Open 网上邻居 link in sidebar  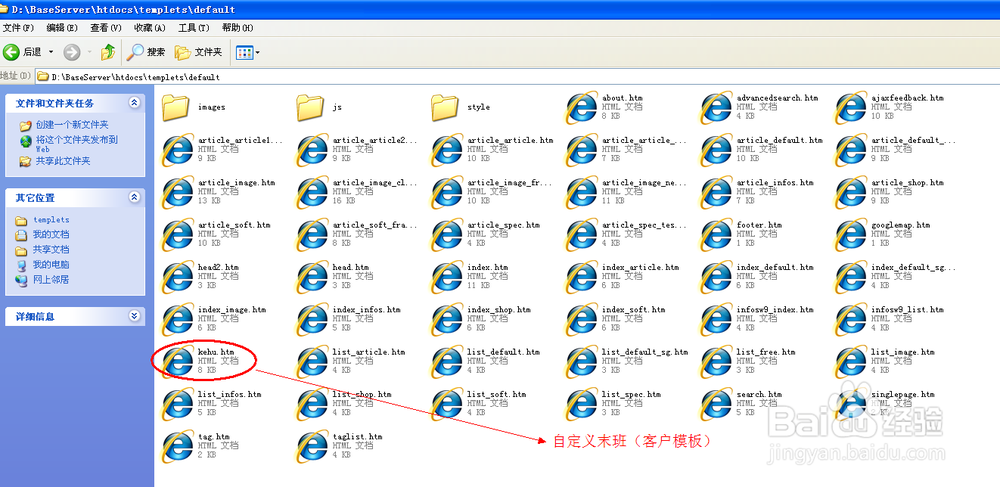click(51, 279)
